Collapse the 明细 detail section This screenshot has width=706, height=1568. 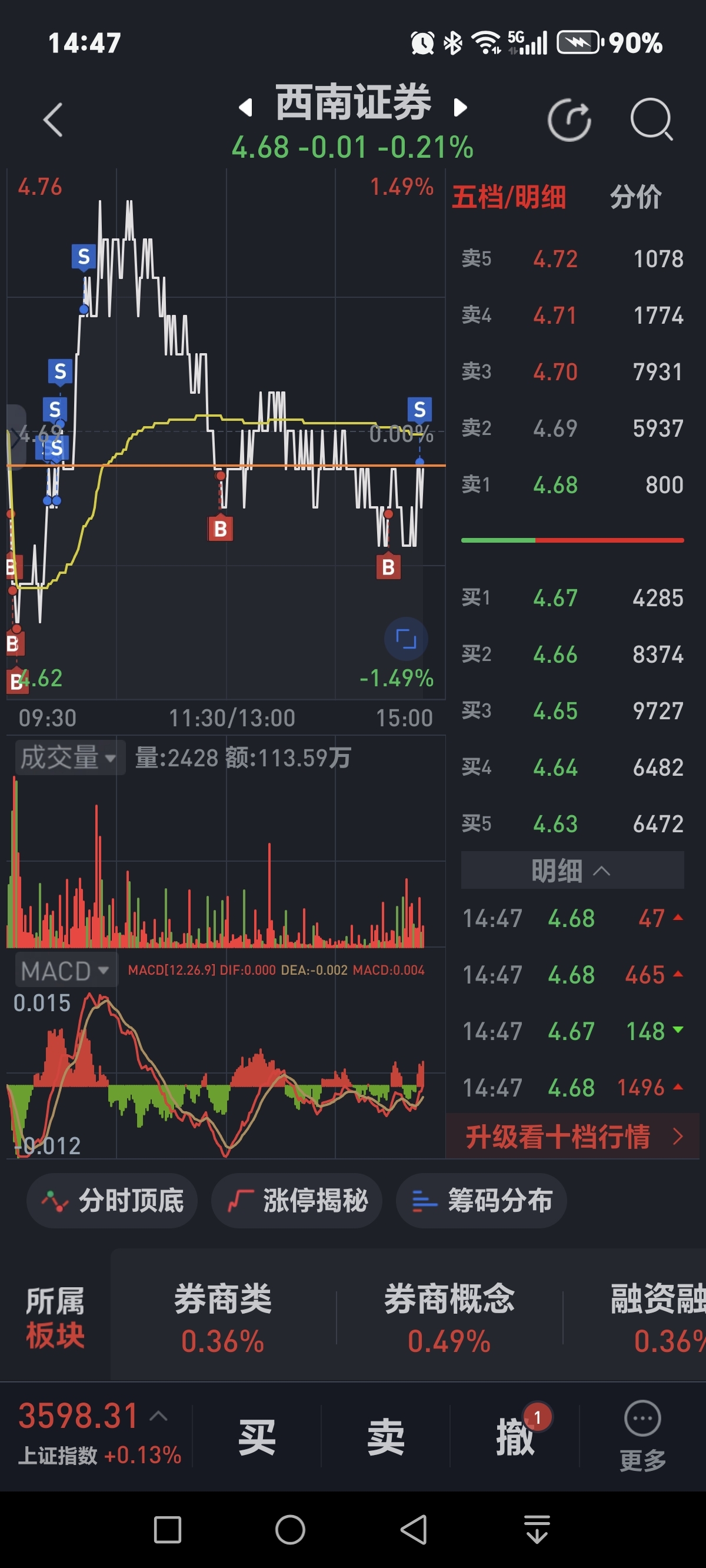(572, 871)
